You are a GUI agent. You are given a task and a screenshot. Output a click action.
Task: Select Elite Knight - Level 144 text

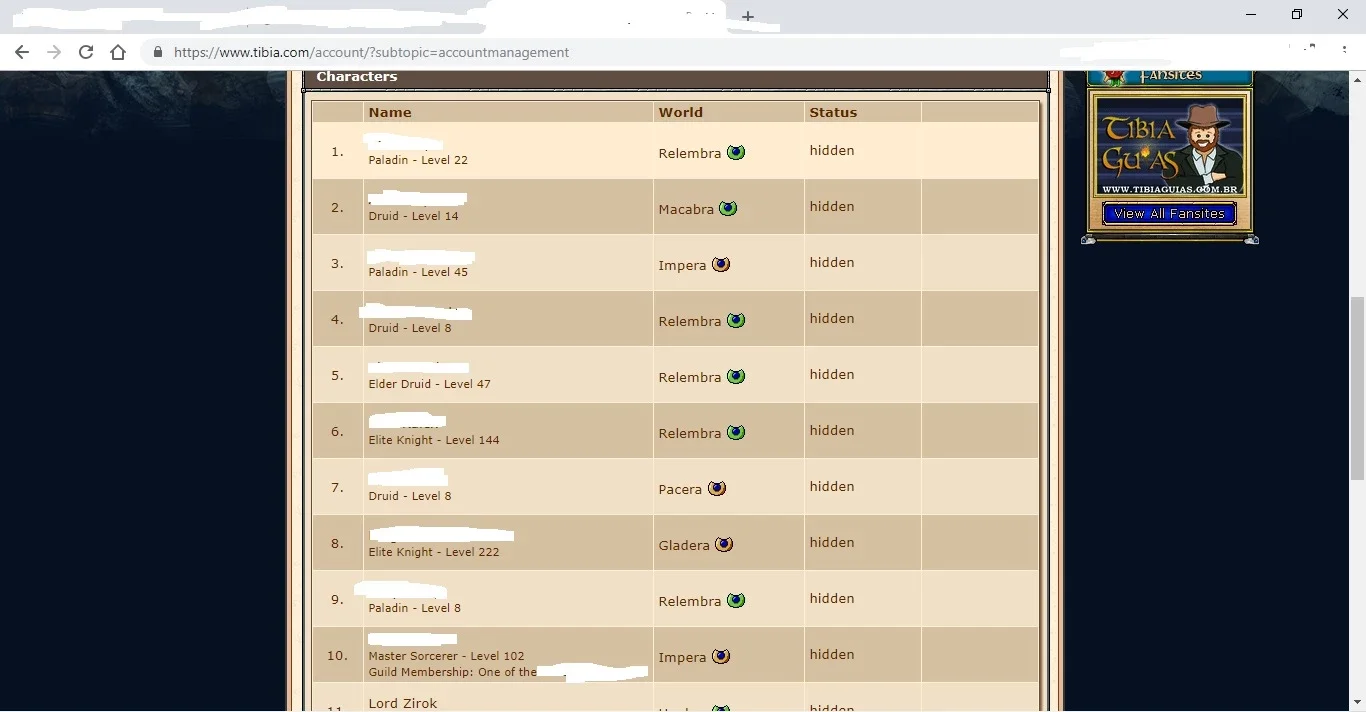tap(434, 440)
